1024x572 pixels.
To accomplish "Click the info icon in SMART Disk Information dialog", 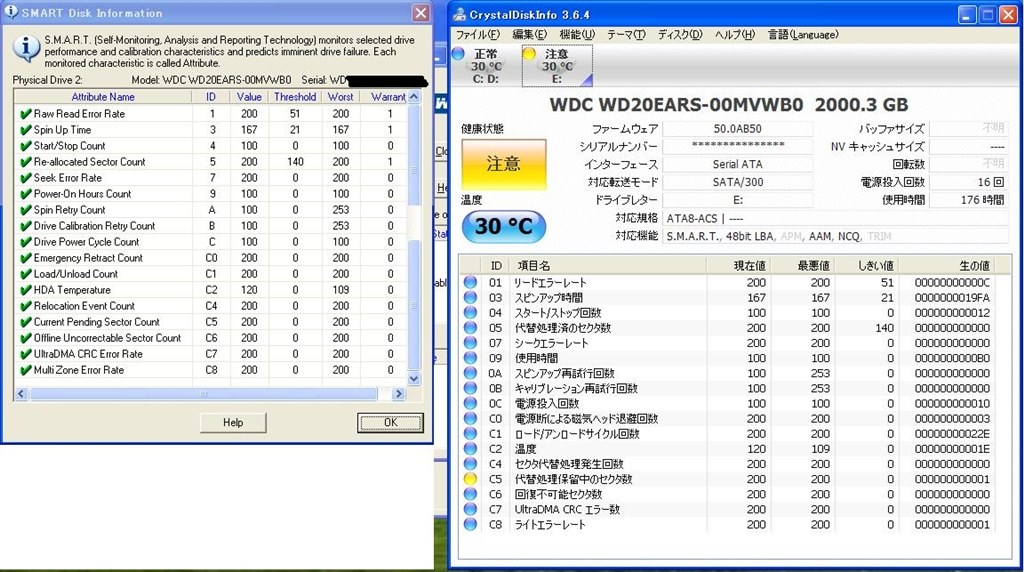I will (x=26, y=48).
